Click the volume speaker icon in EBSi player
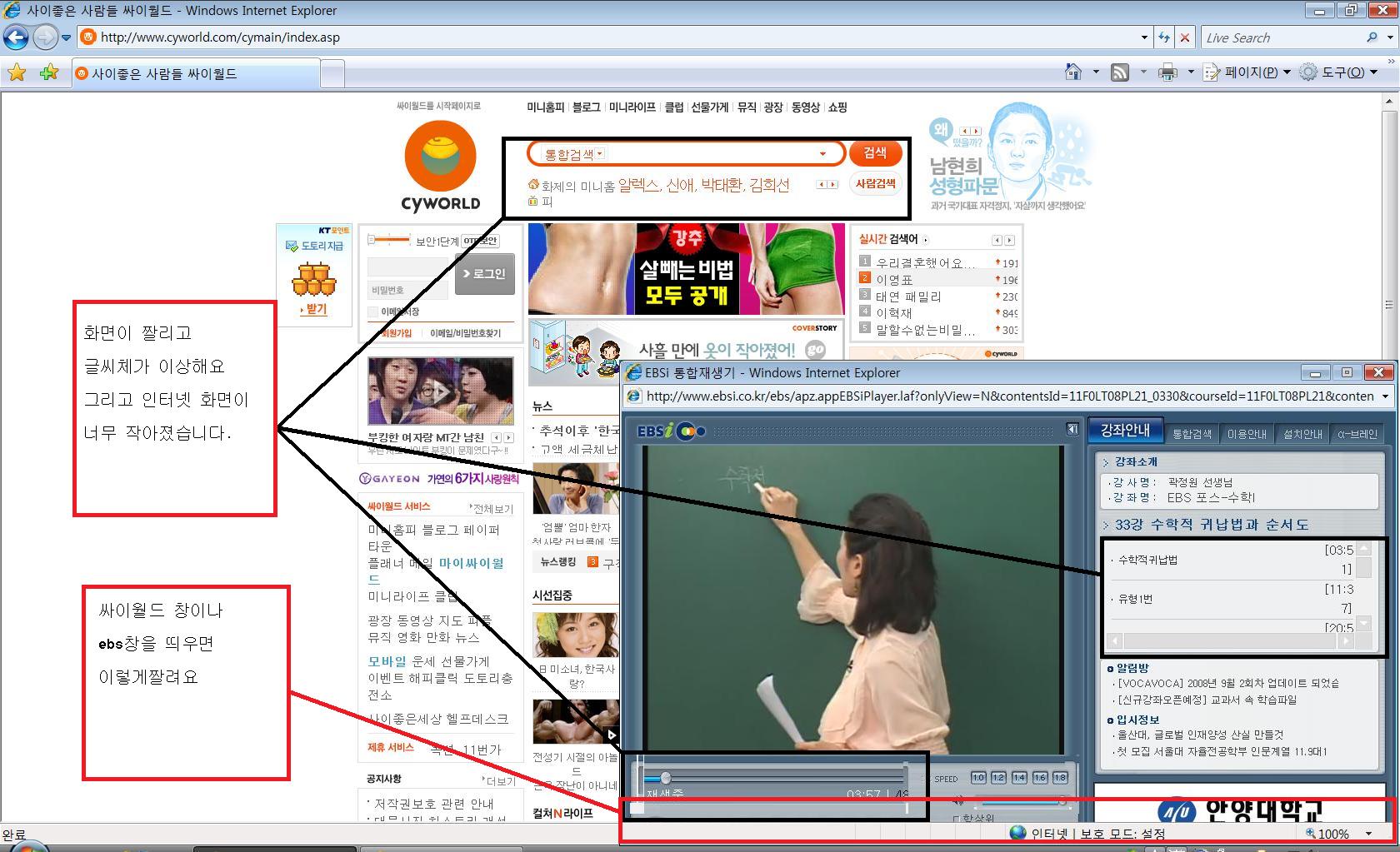This screenshot has width=1400, height=852. tap(958, 800)
